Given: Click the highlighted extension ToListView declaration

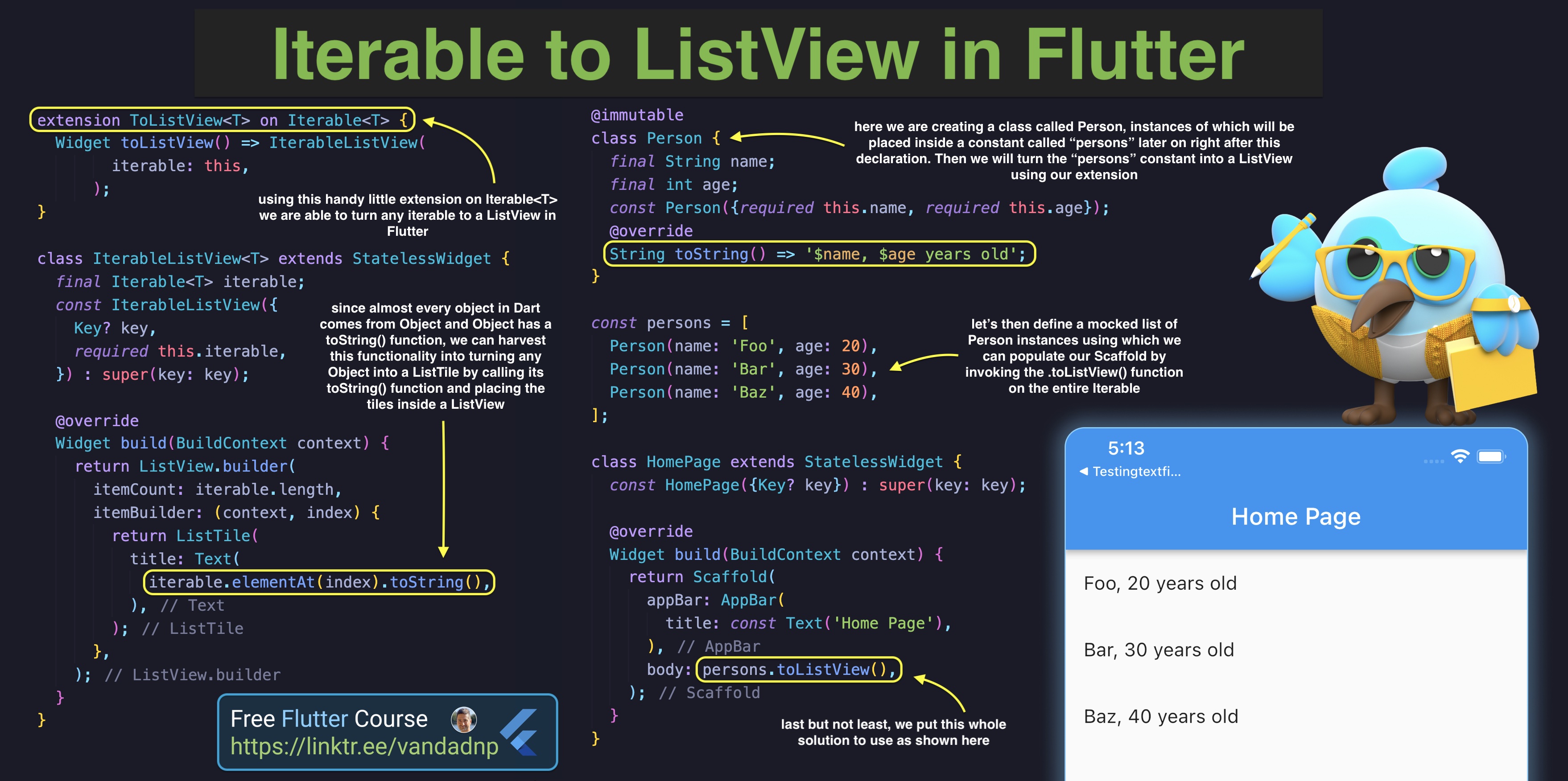Looking at the screenshot, I should tap(222, 120).
